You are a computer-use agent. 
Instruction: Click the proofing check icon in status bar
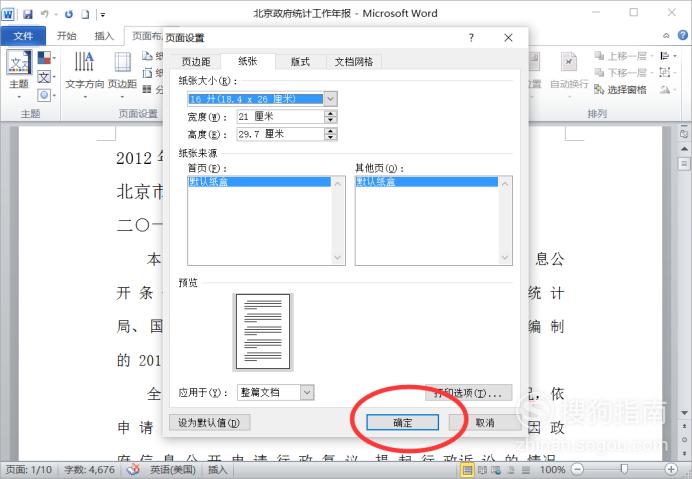(x=133, y=470)
